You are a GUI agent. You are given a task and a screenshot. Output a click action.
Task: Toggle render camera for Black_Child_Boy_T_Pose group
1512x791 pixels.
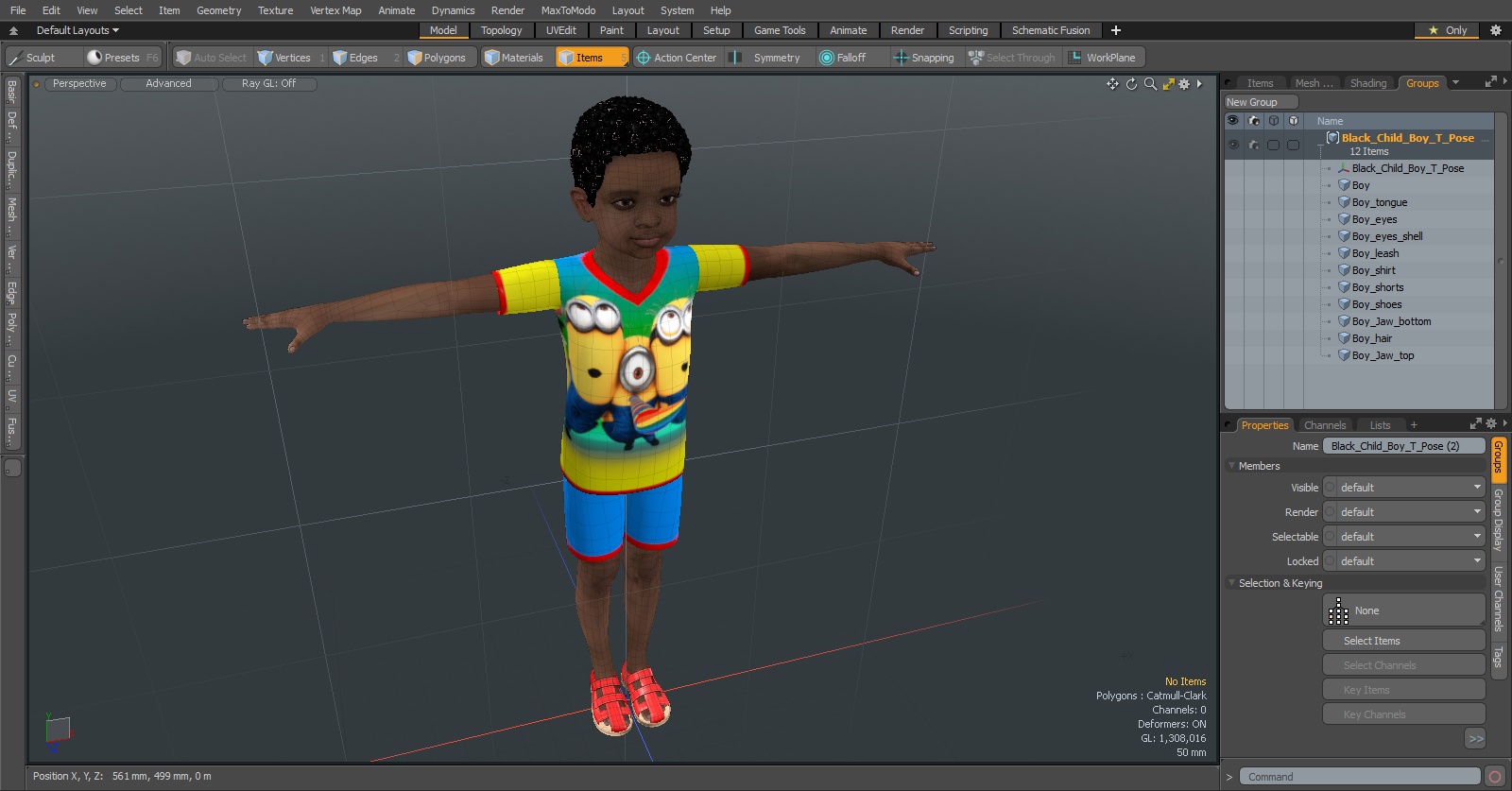(1253, 145)
